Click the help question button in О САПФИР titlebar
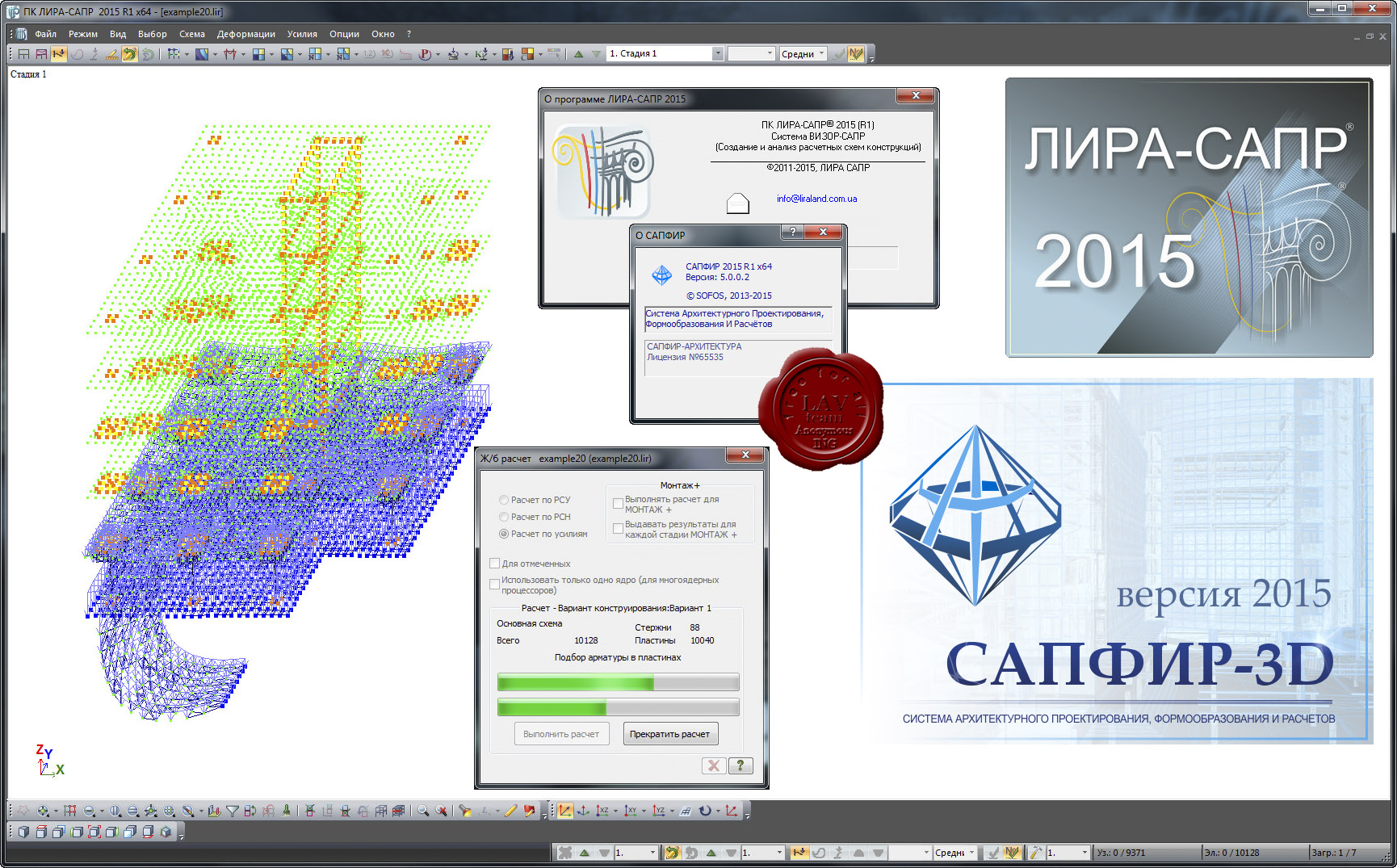The width and height of the screenshot is (1397, 868). tap(792, 232)
